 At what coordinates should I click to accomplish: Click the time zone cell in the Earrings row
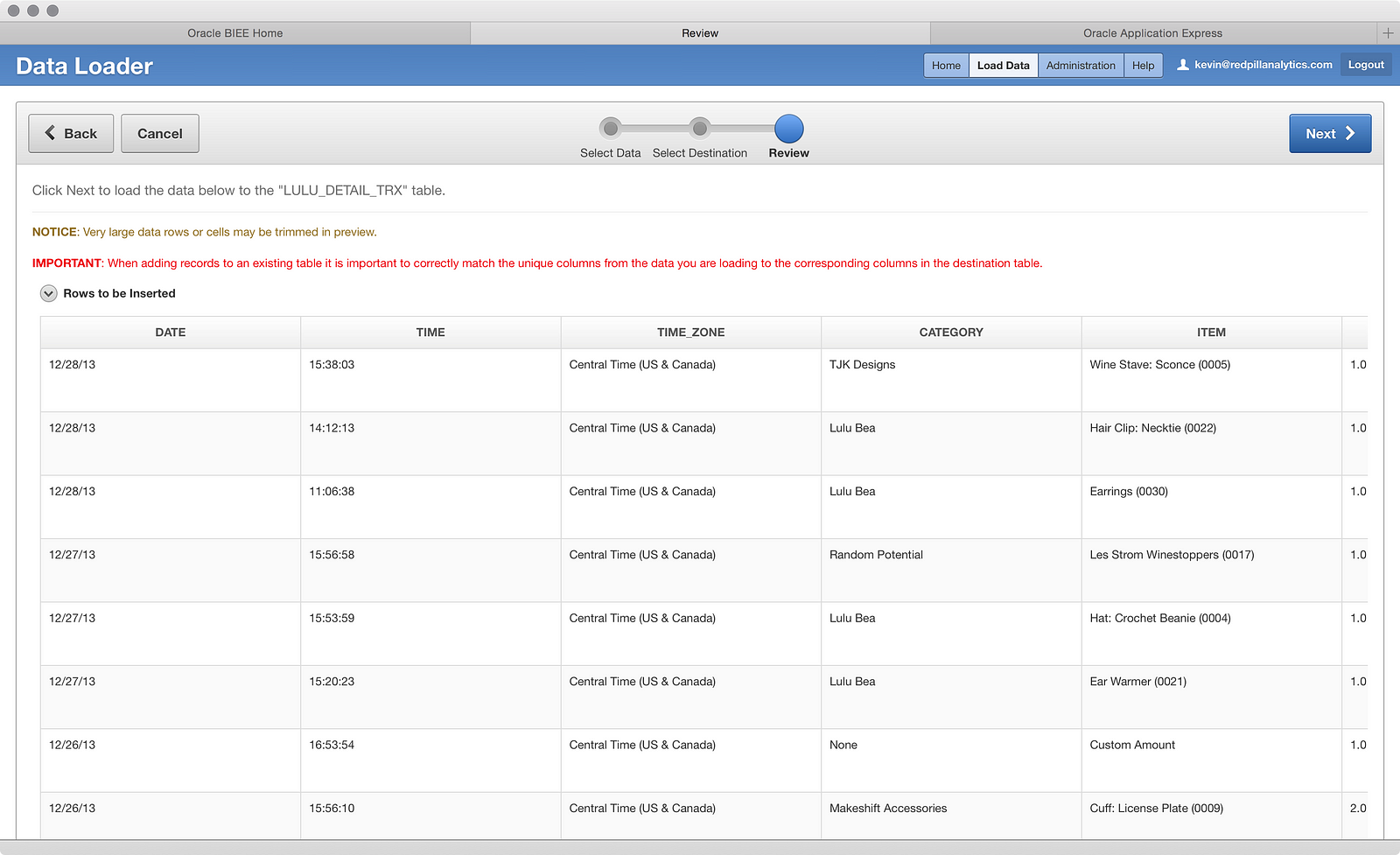coord(691,508)
